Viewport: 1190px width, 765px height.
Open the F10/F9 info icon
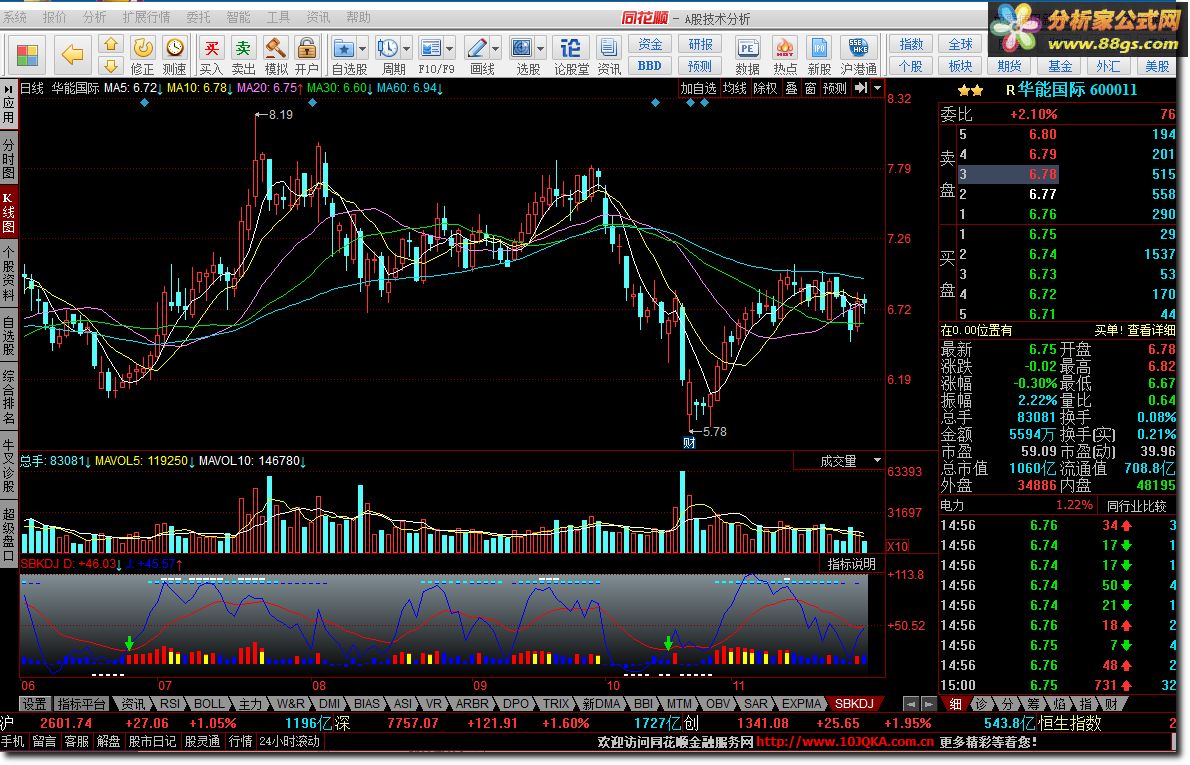(x=430, y=49)
